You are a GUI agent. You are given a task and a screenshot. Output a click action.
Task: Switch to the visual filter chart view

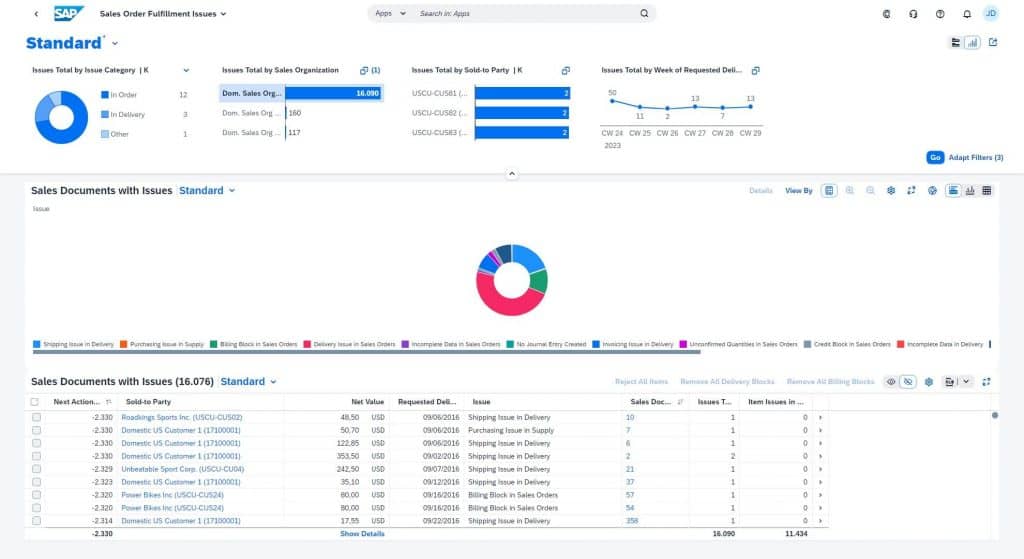(x=972, y=42)
